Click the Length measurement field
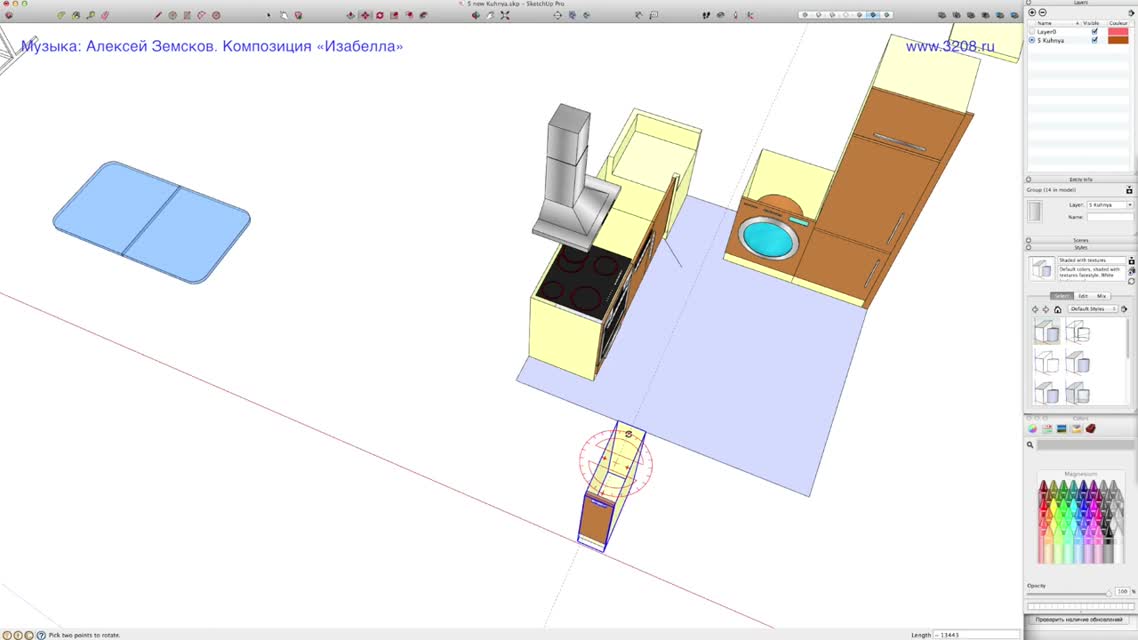This screenshot has width=1138, height=640. click(x=976, y=635)
